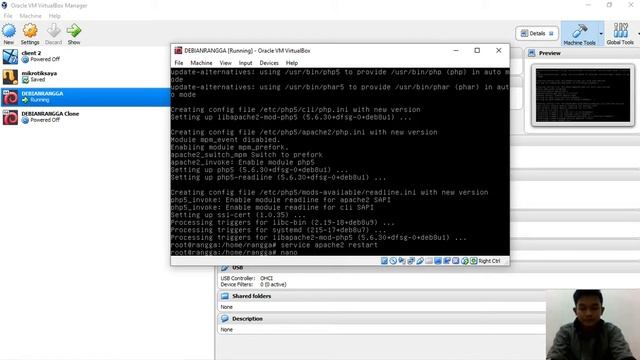Collapse the Shared folders section header
This screenshot has width=640, height=360.
tap(382, 296)
